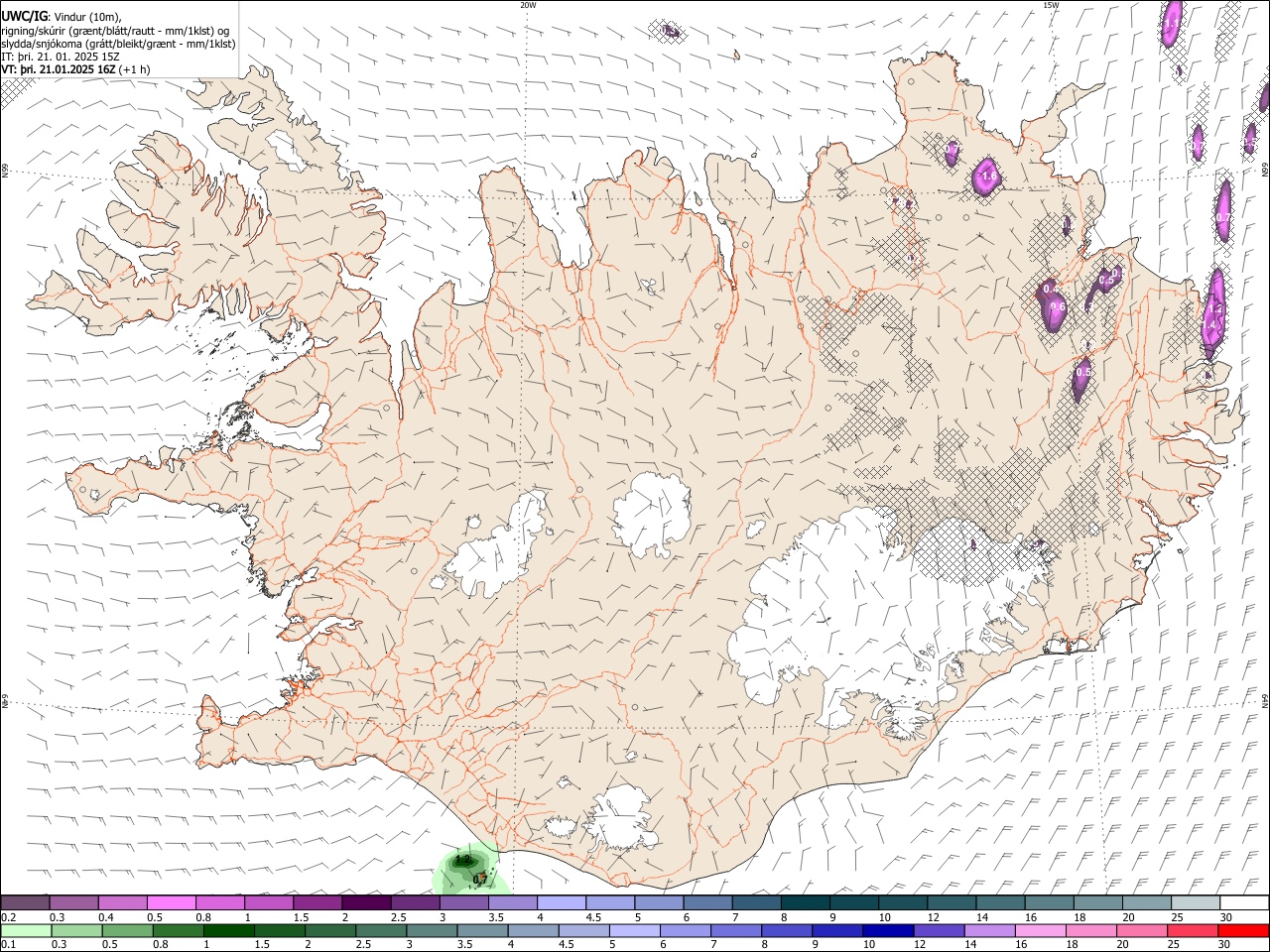
Task: Pick the upper legend swatch starting at 8
Action: coord(806,903)
